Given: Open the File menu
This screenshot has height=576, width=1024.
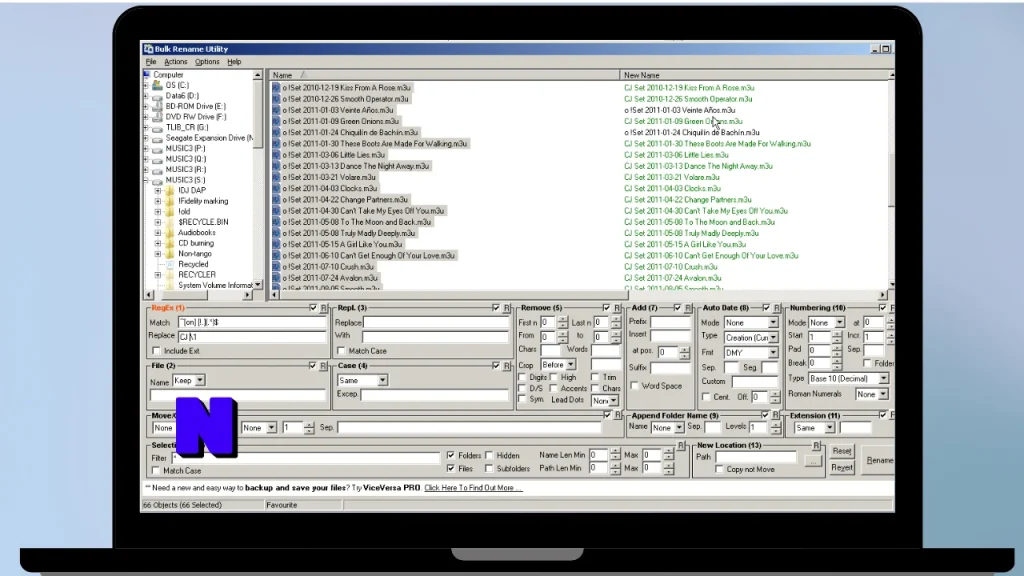Looking at the screenshot, I should tap(151, 62).
